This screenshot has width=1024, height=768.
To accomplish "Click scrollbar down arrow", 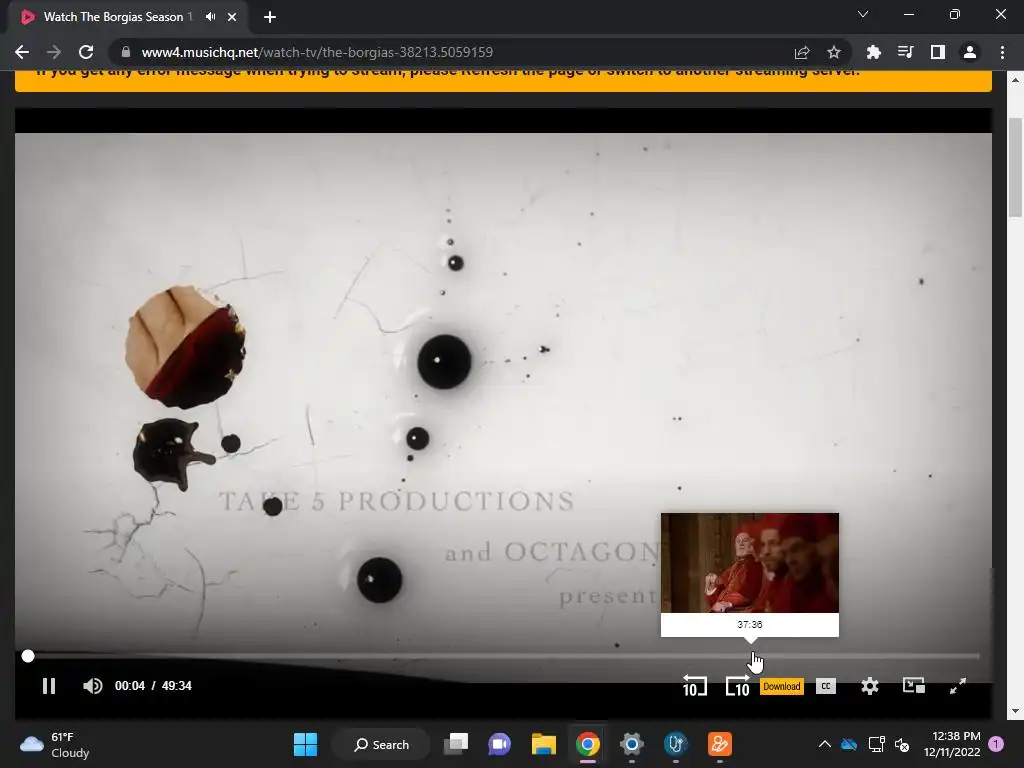I will tap(1016, 711).
